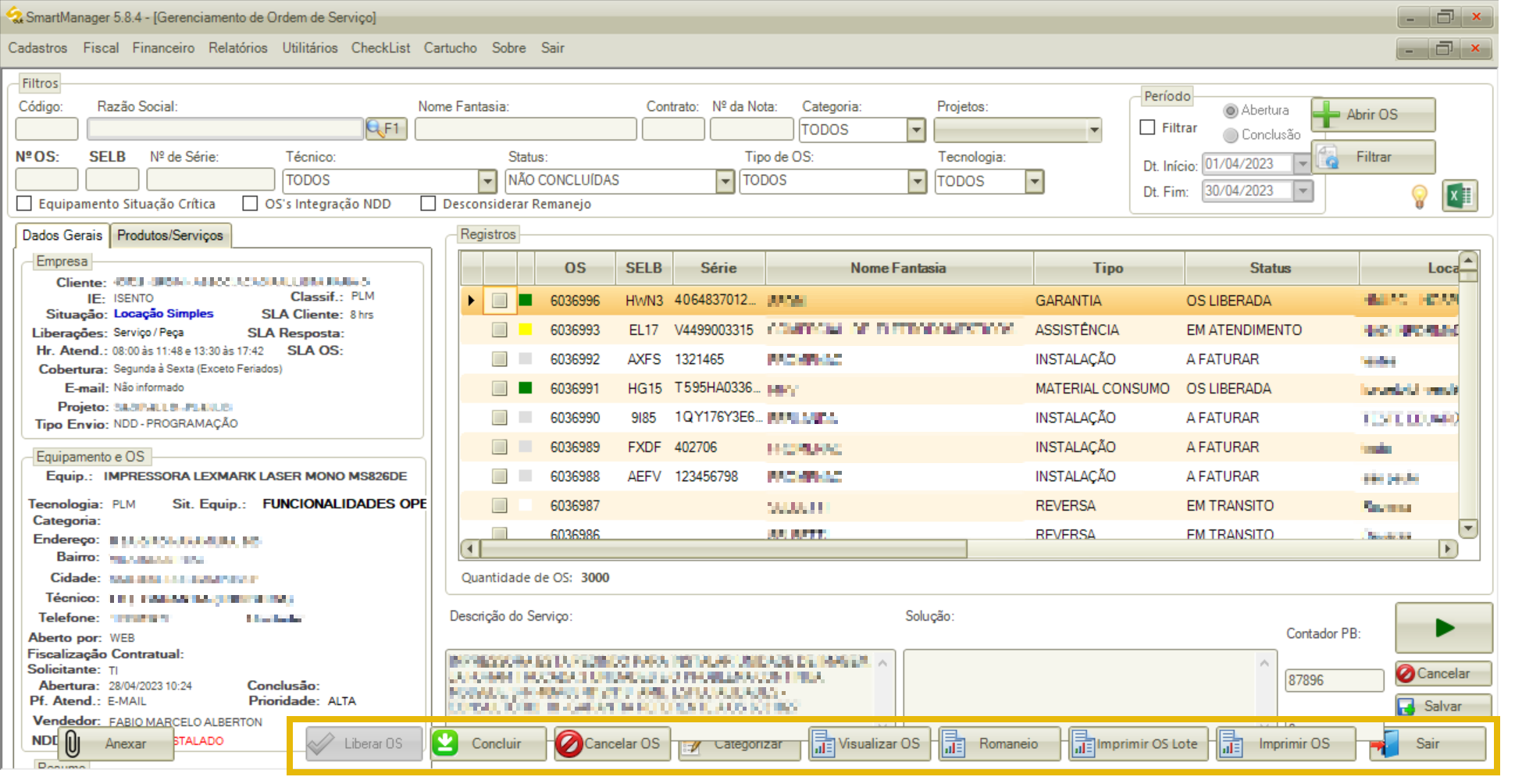
Task: Click the Locação Simples link
Action: click(163, 314)
